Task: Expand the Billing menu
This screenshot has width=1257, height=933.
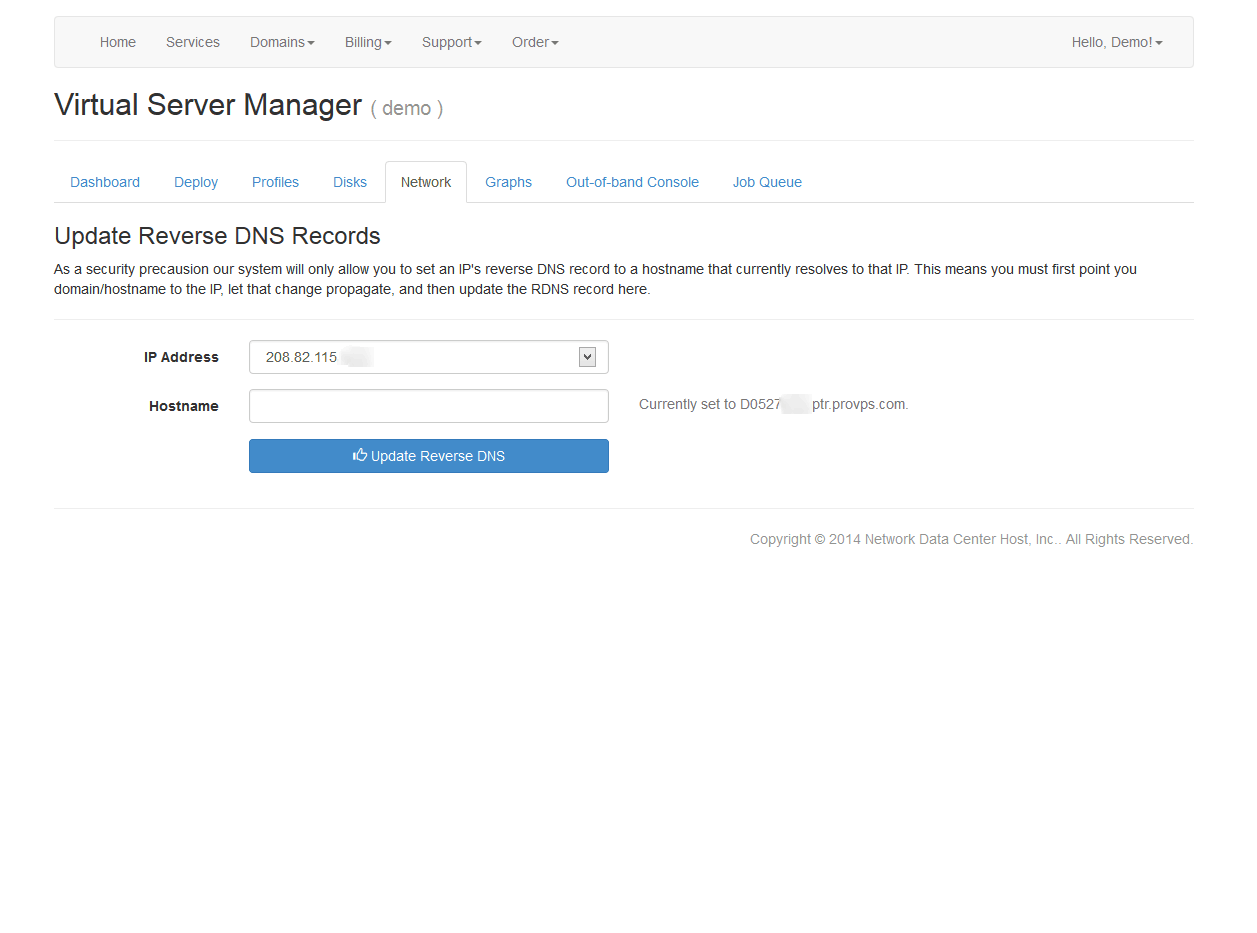Action: (367, 42)
